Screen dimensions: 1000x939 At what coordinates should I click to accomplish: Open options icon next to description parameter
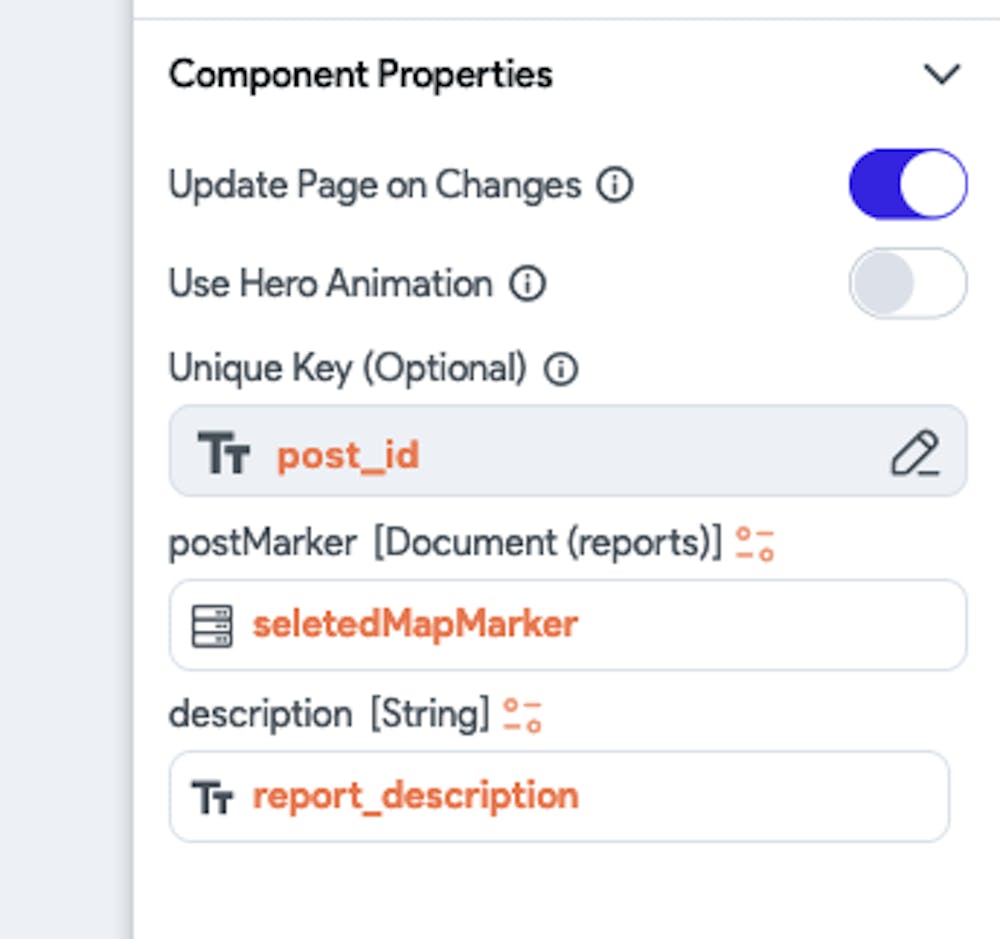[522, 716]
